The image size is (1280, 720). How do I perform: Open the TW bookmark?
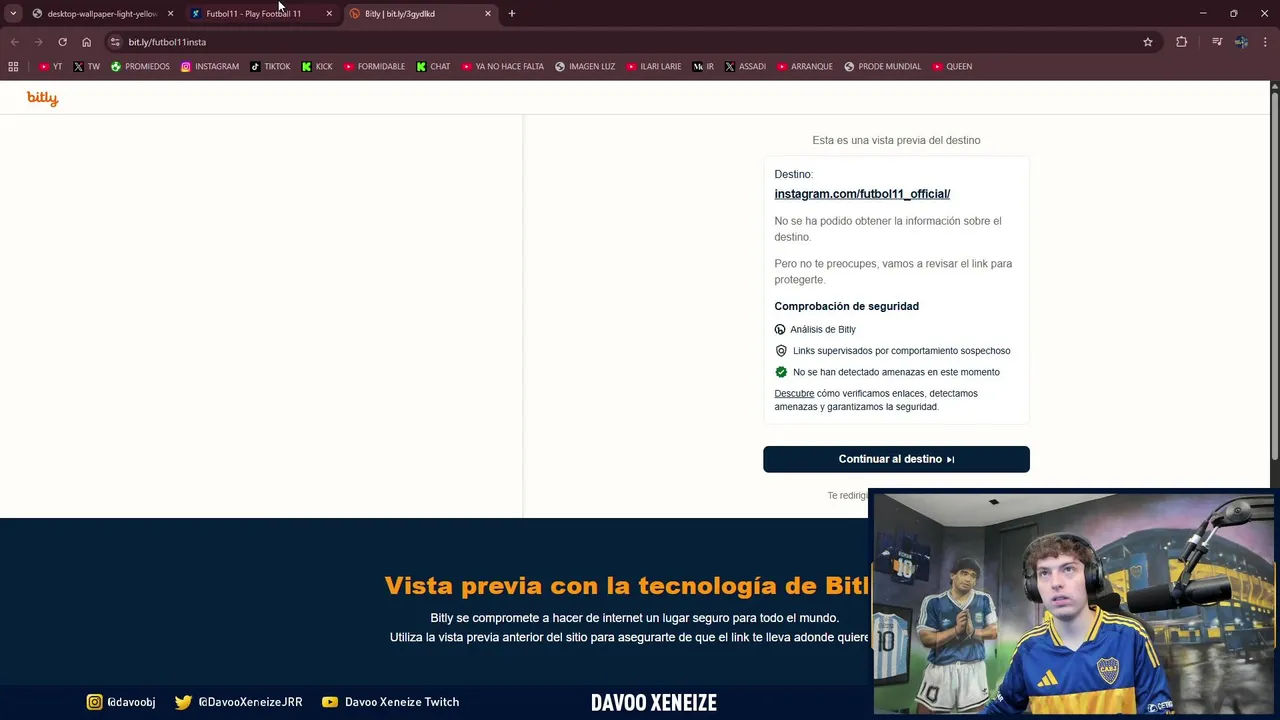coord(86,67)
